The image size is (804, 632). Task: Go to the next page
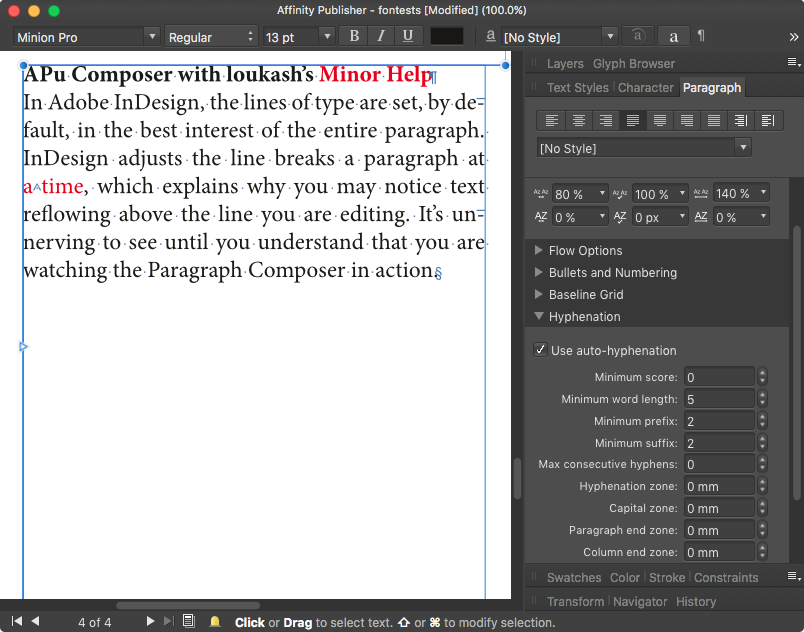pyautogui.click(x=150, y=621)
